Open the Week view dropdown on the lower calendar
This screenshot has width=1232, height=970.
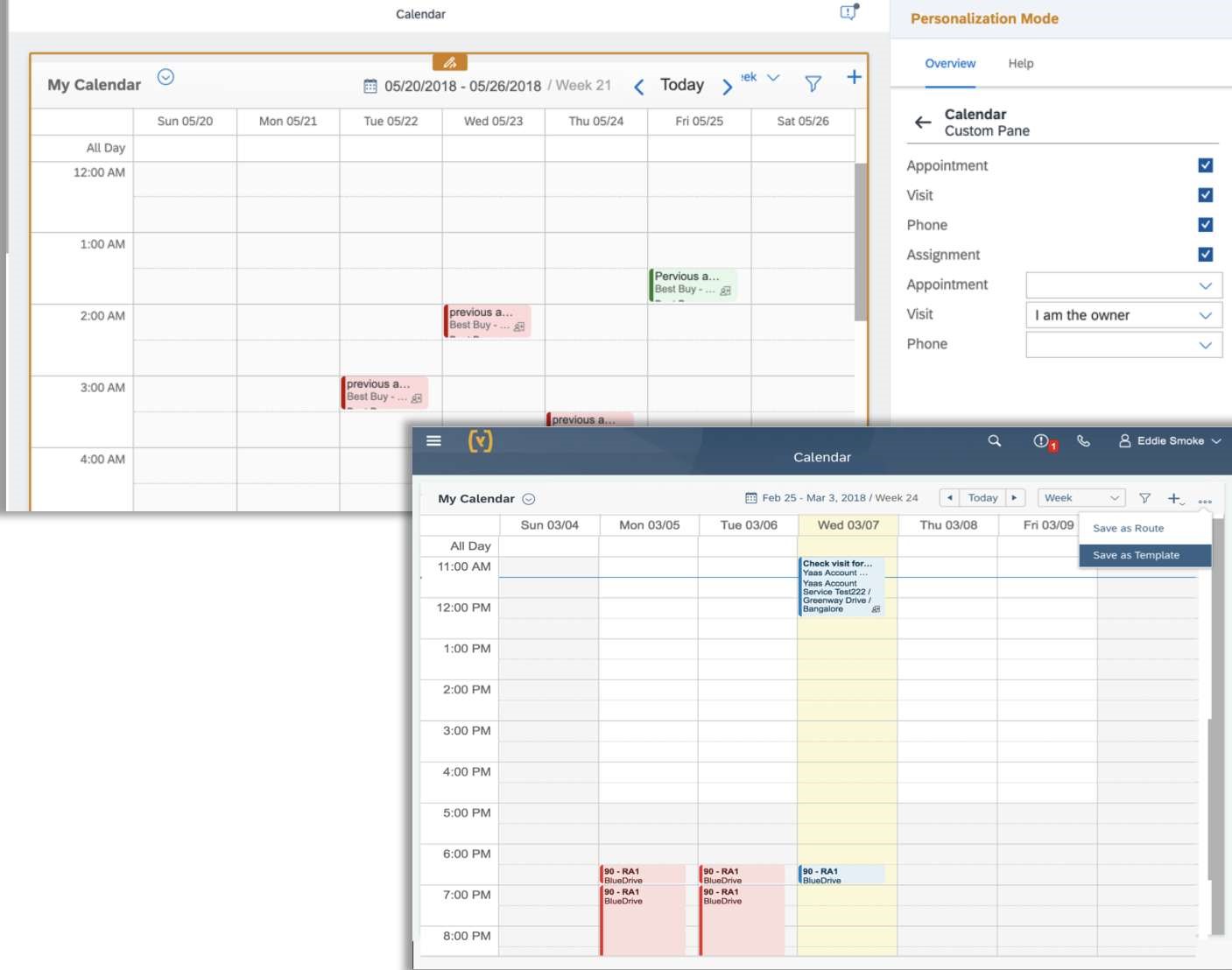[1081, 496]
